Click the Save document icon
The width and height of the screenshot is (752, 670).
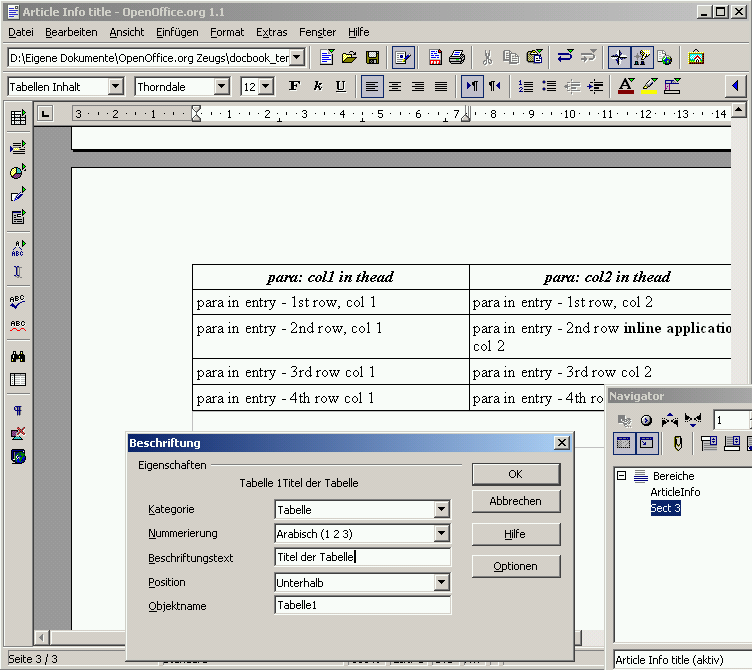pos(372,57)
